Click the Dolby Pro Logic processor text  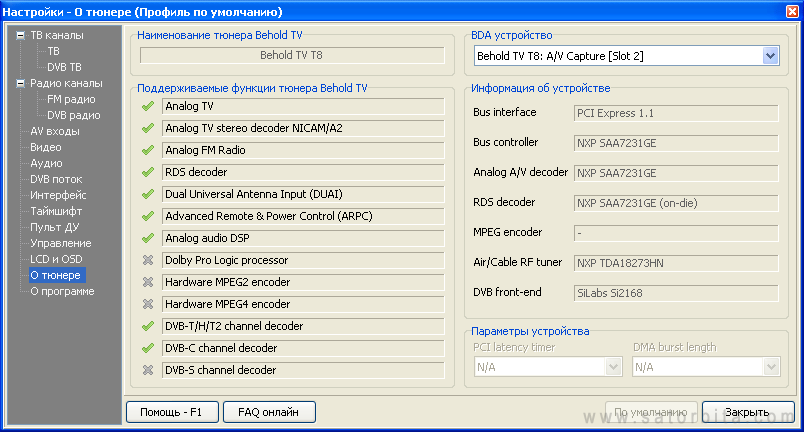click(x=227, y=260)
